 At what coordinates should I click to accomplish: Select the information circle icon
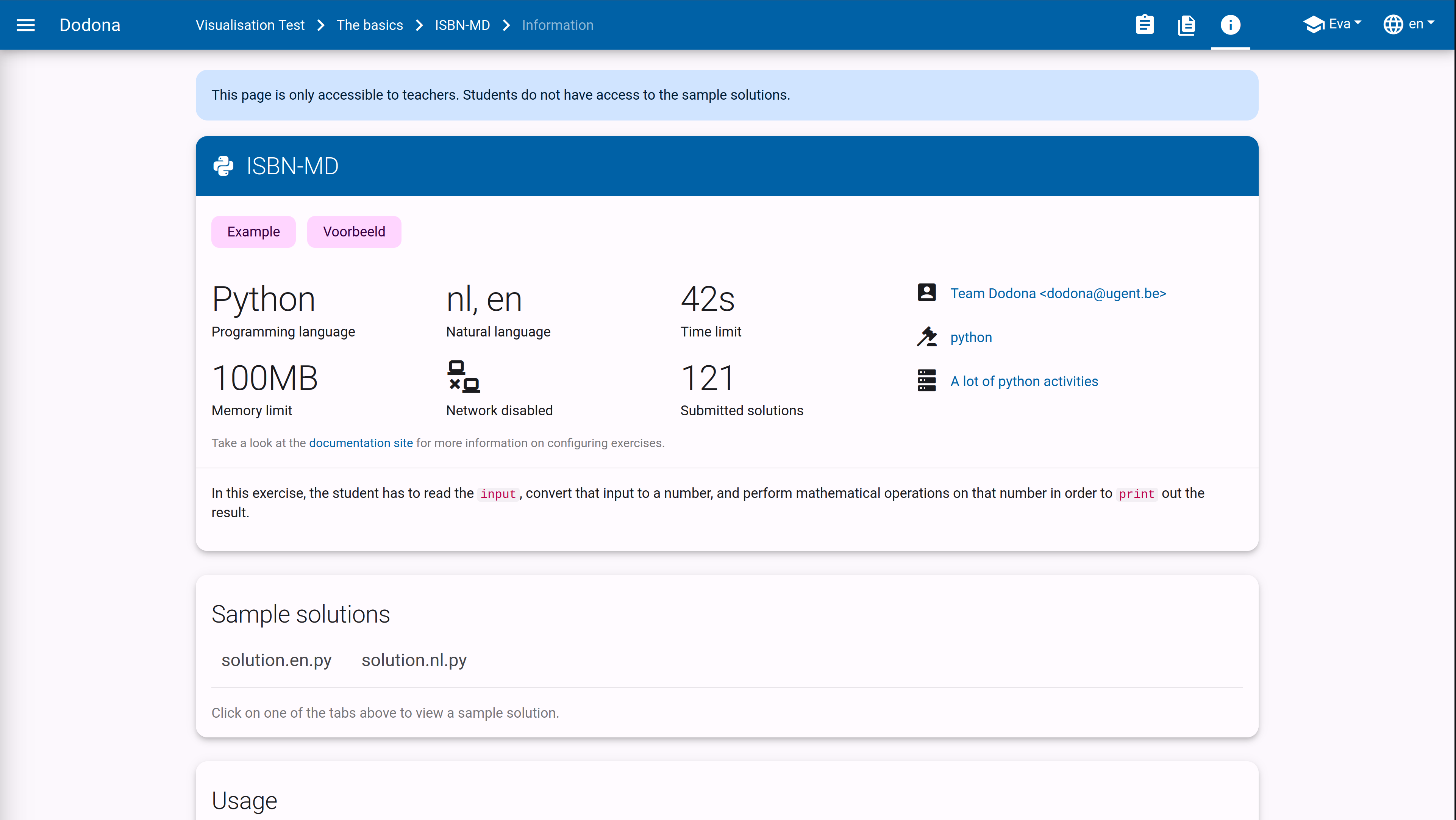coord(1230,25)
